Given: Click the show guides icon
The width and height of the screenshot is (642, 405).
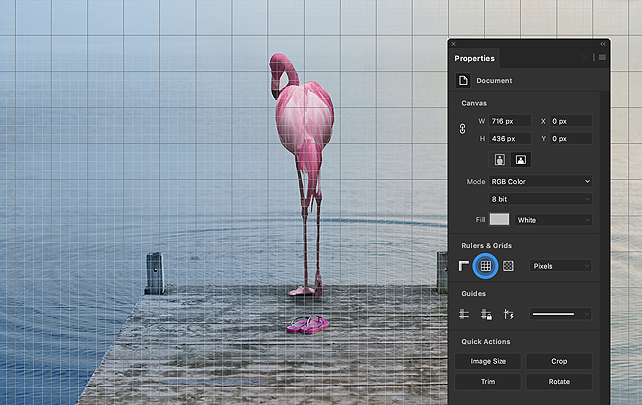Looking at the screenshot, I should [463, 314].
